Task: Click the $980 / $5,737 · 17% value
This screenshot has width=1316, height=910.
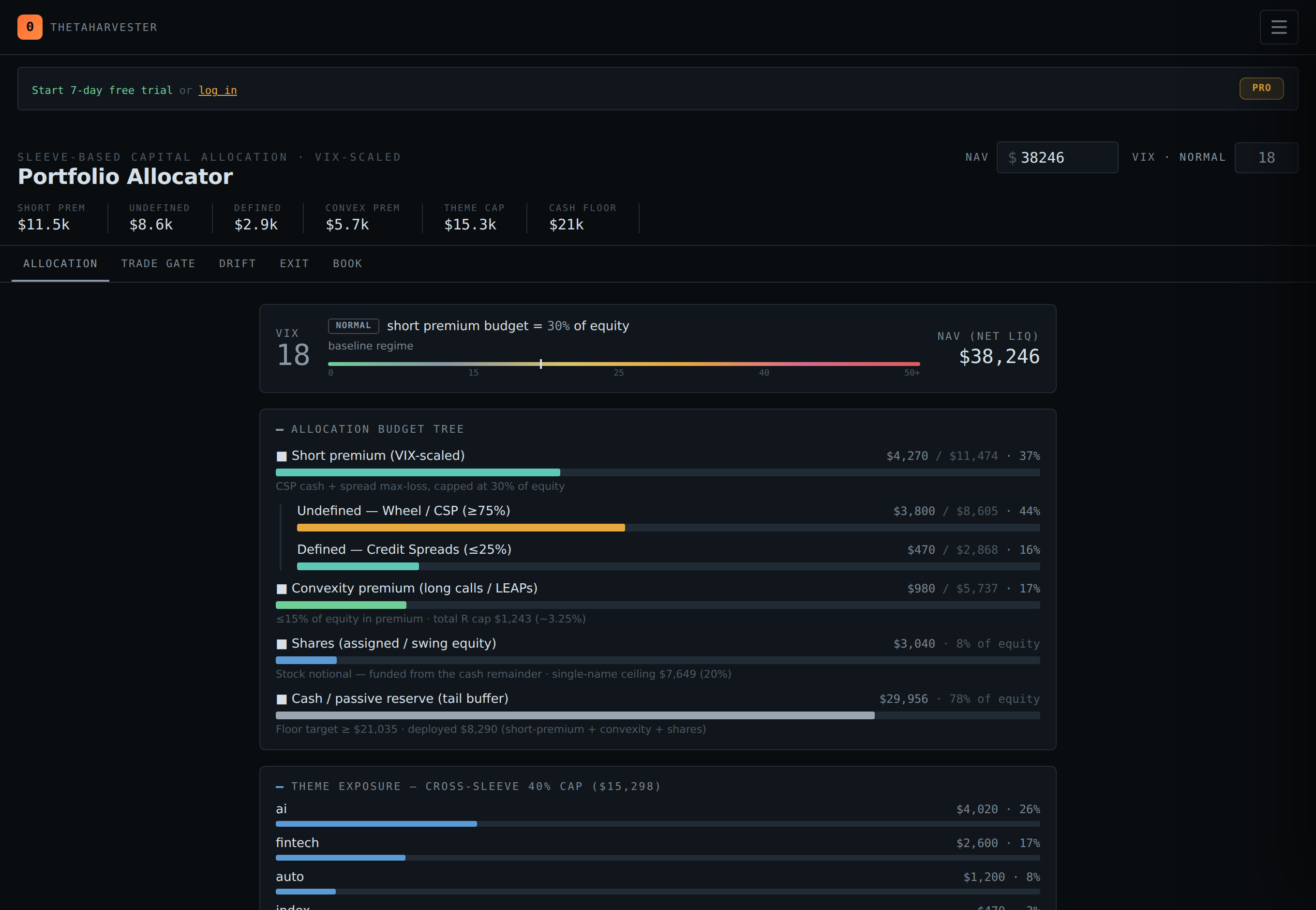Action: point(973,589)
